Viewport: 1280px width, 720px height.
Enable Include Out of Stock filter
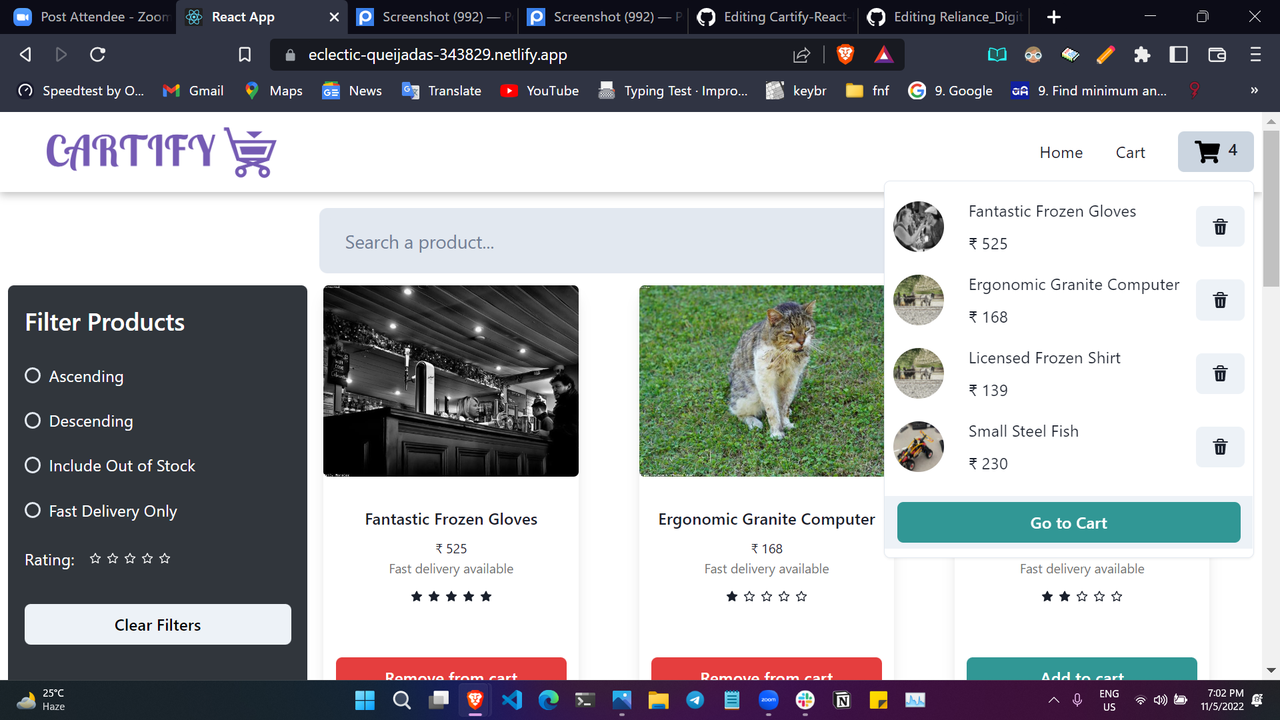(32, 465)
